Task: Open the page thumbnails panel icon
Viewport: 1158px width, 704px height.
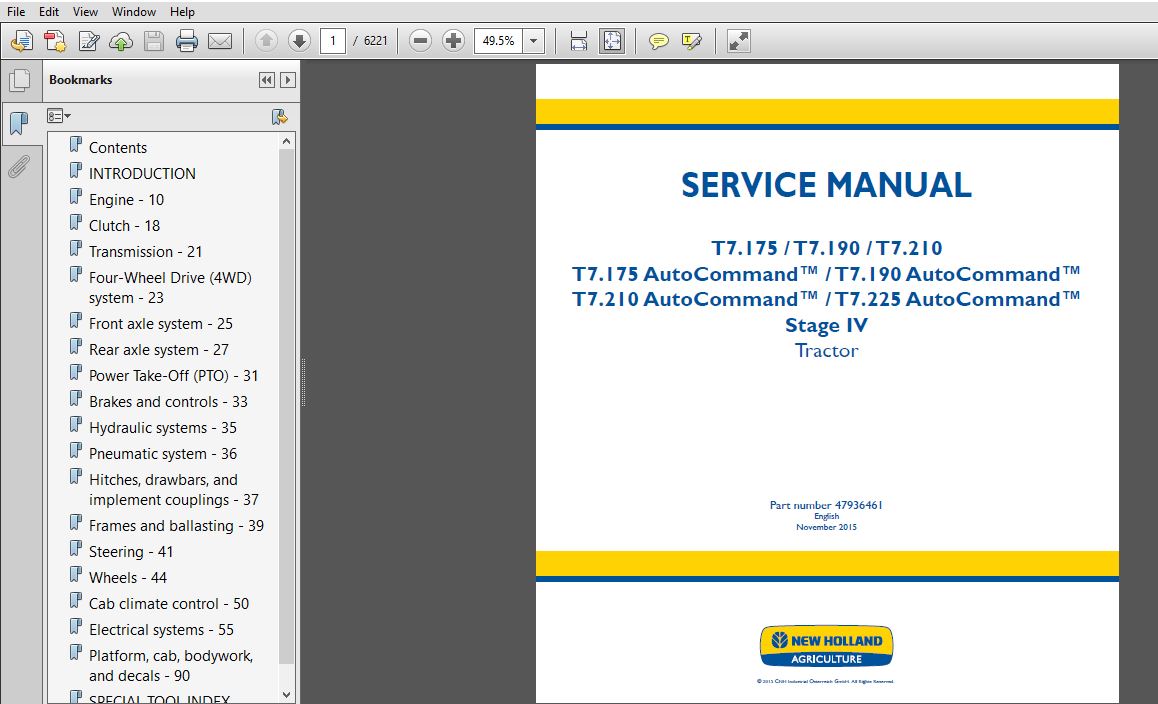Action: (x=20, y=81)
